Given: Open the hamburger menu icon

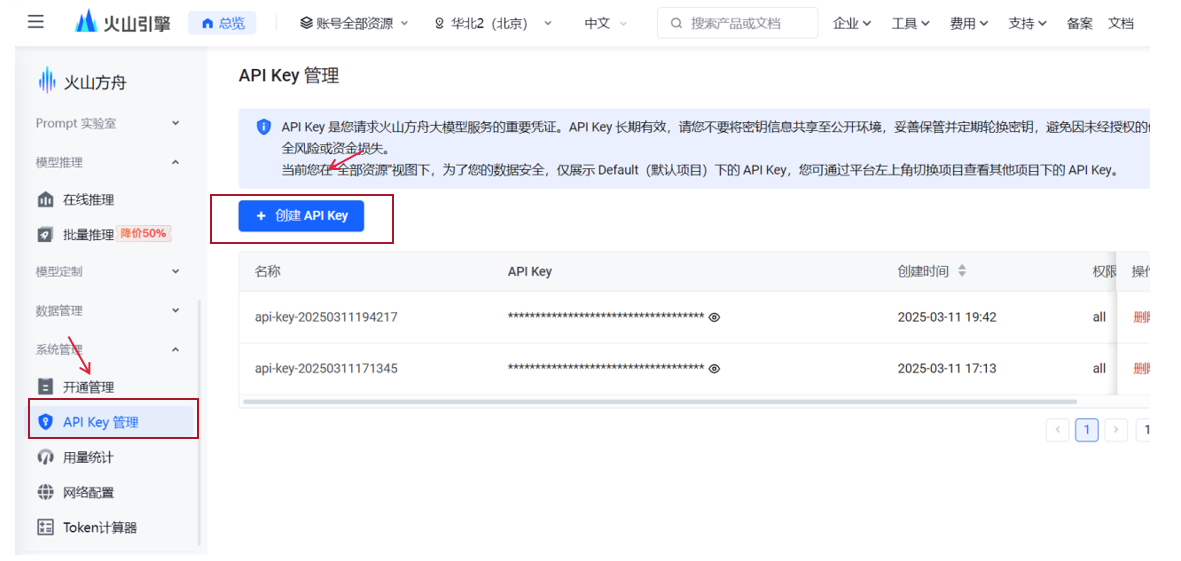Looking at the screenshot, I should (35, 21).
